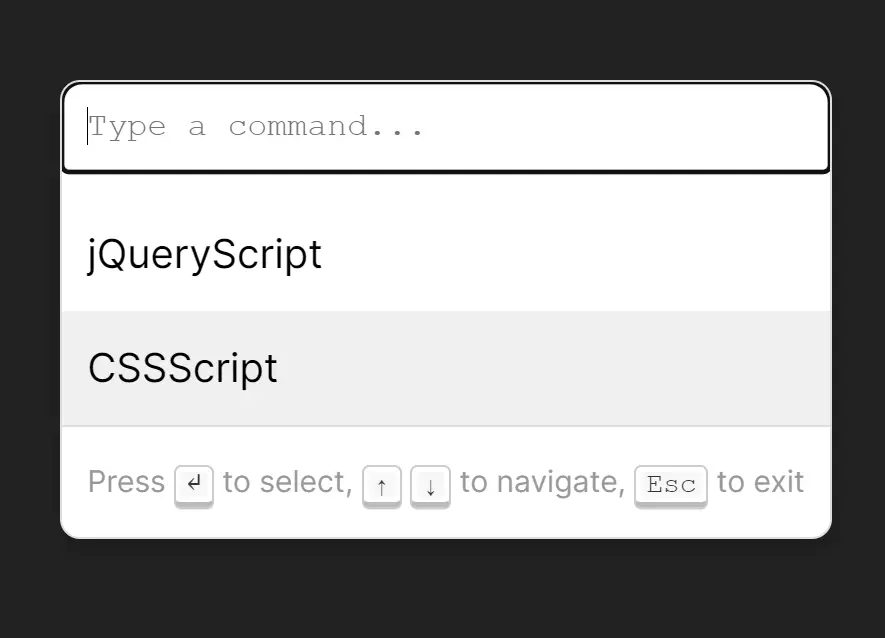
Task: Click the down arrow key icon
Action: 430,487
